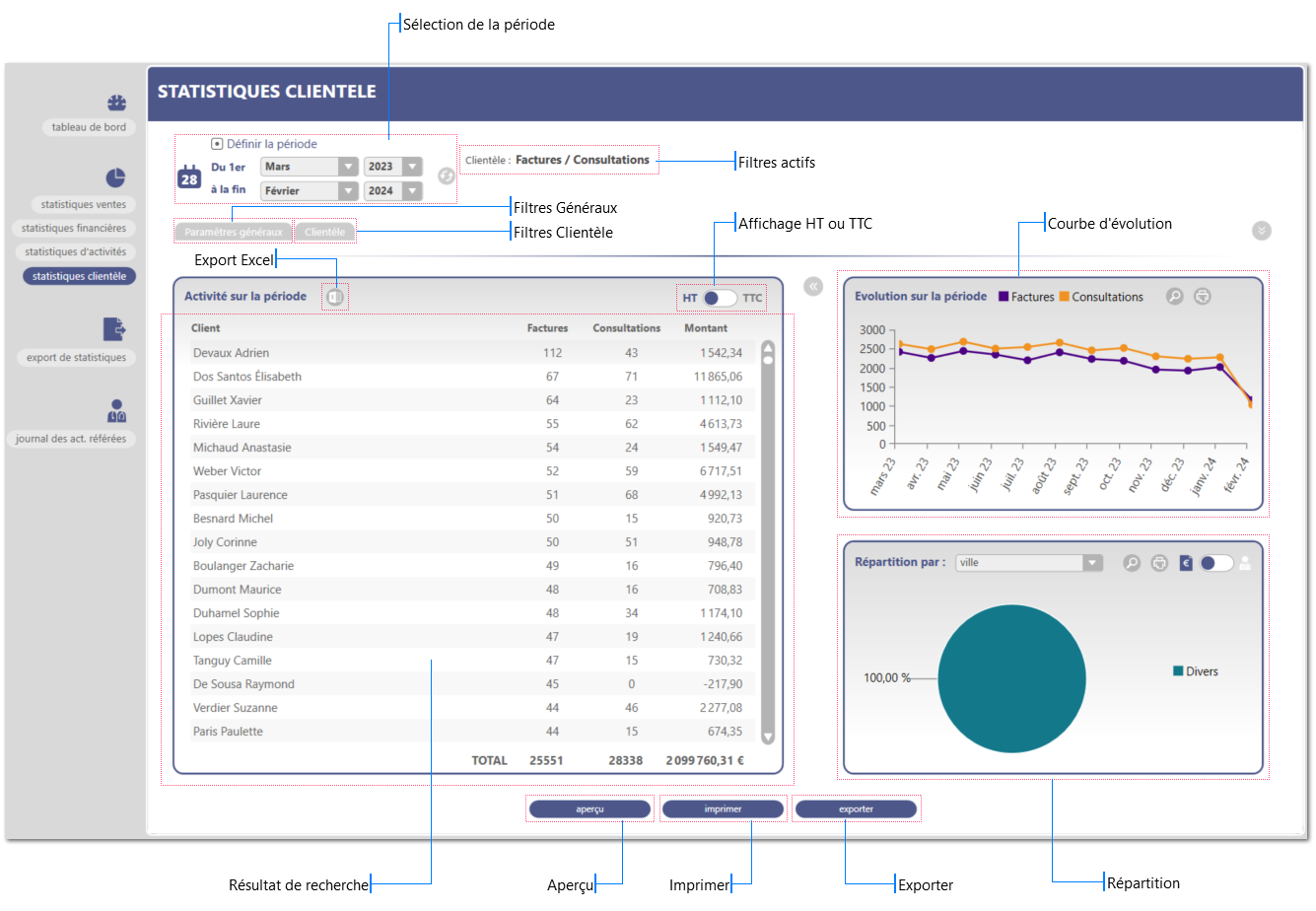The height and width of the screenshot is (911, 1316).
Task: Zoom the Evolution chart with magnifier icon
Action: pos(1174,296)
